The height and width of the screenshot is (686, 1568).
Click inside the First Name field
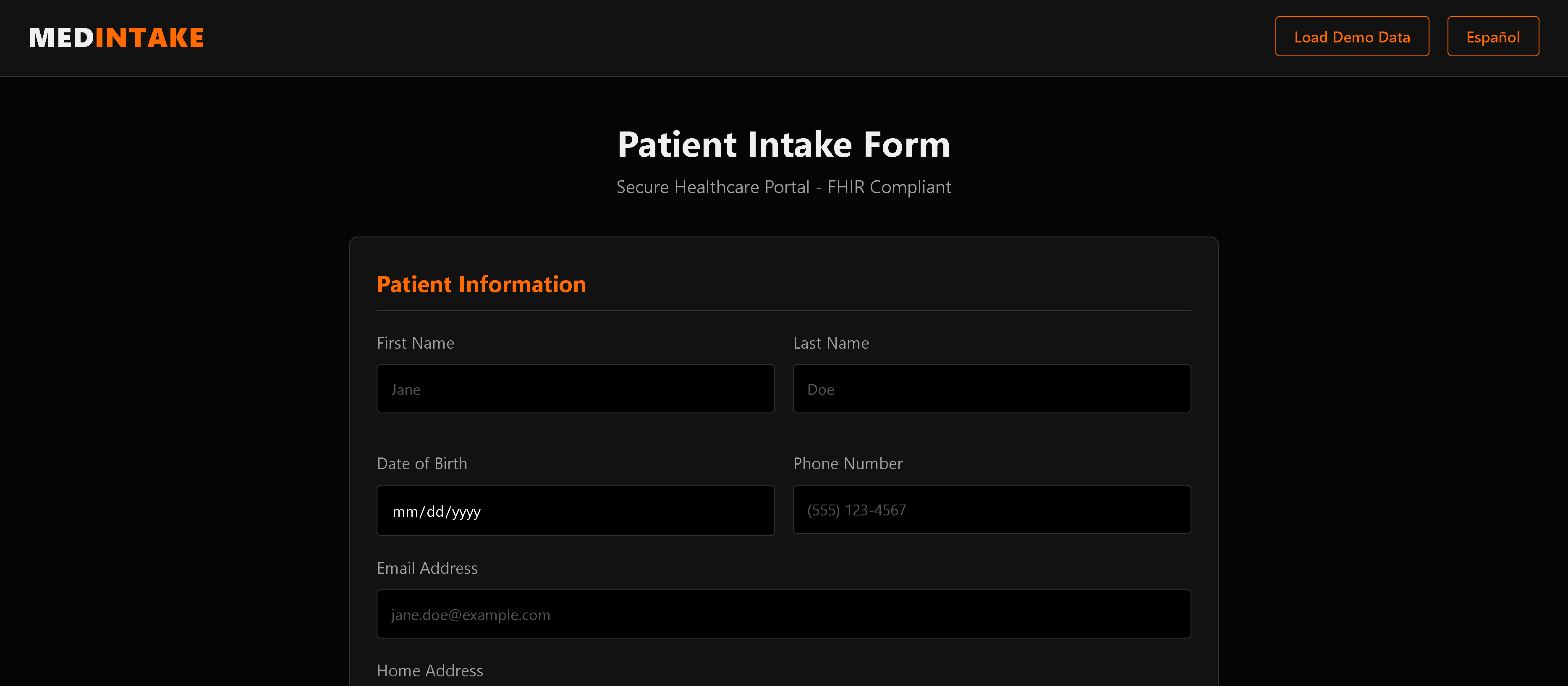[x=575, y=388]
